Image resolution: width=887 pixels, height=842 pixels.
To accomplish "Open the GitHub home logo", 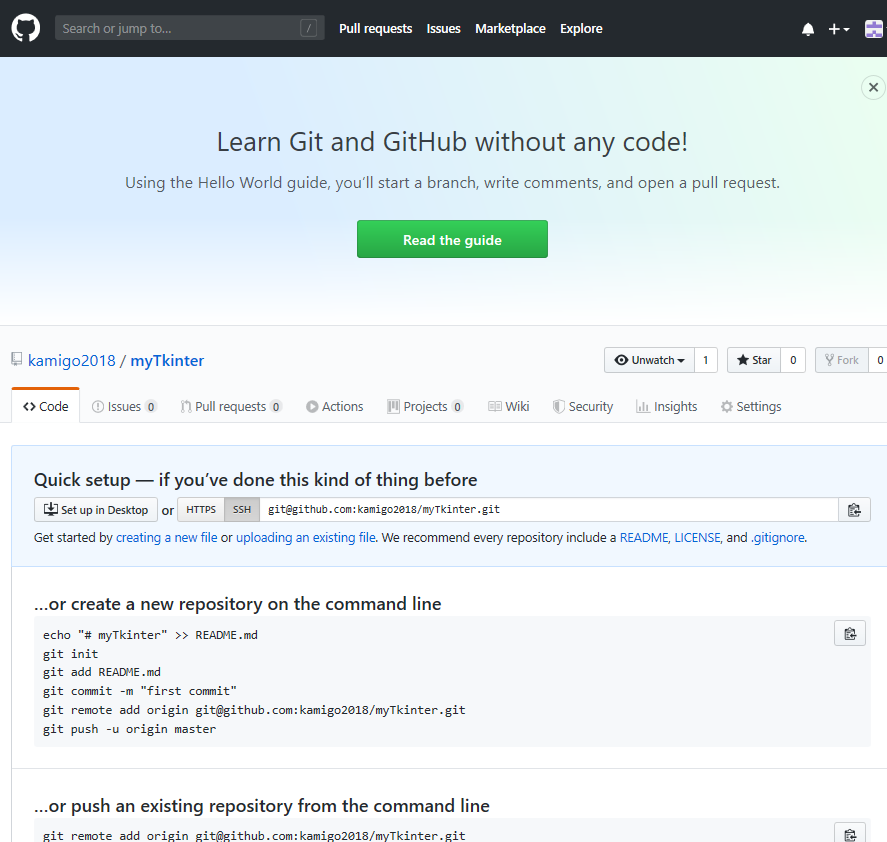I will click(25, 28).
